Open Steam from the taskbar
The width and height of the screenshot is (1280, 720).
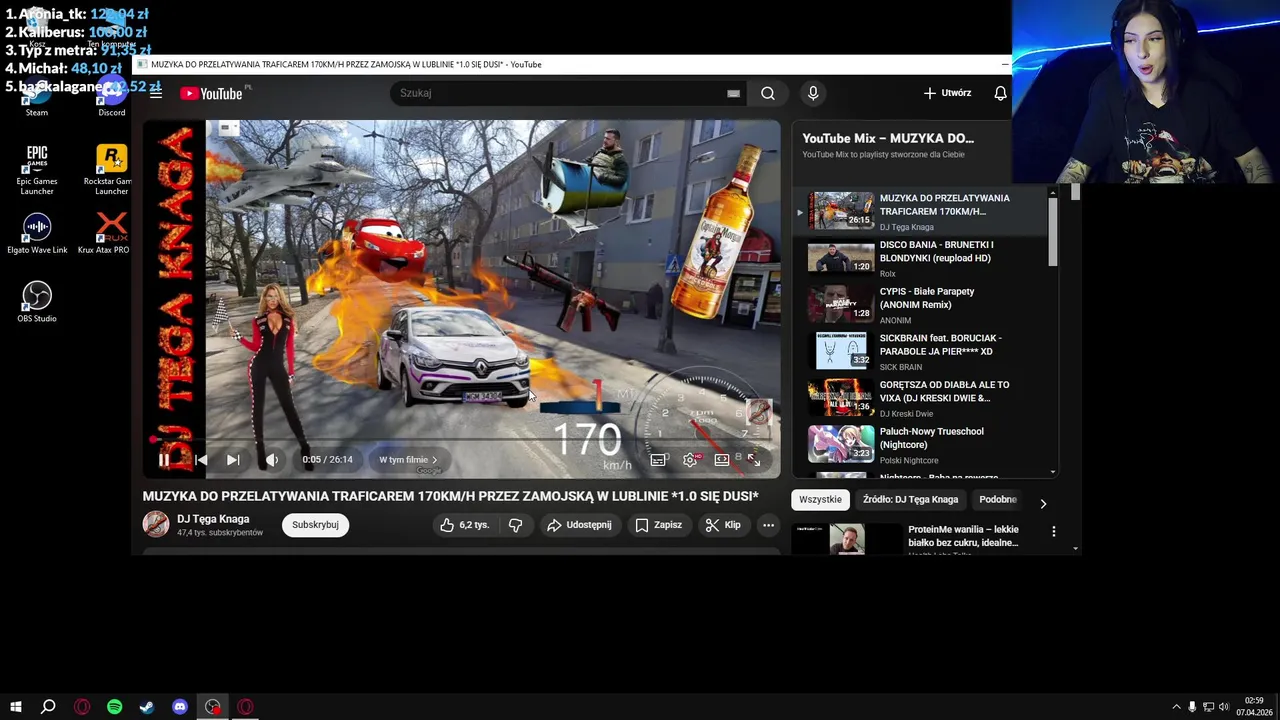(147, 707)
